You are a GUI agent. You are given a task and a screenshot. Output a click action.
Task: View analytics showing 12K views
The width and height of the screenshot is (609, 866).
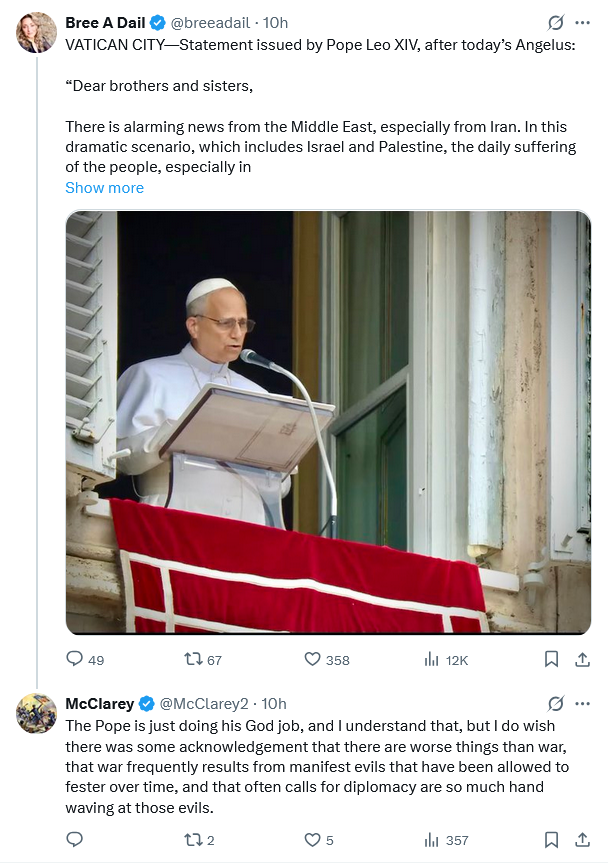pos(432,659)
